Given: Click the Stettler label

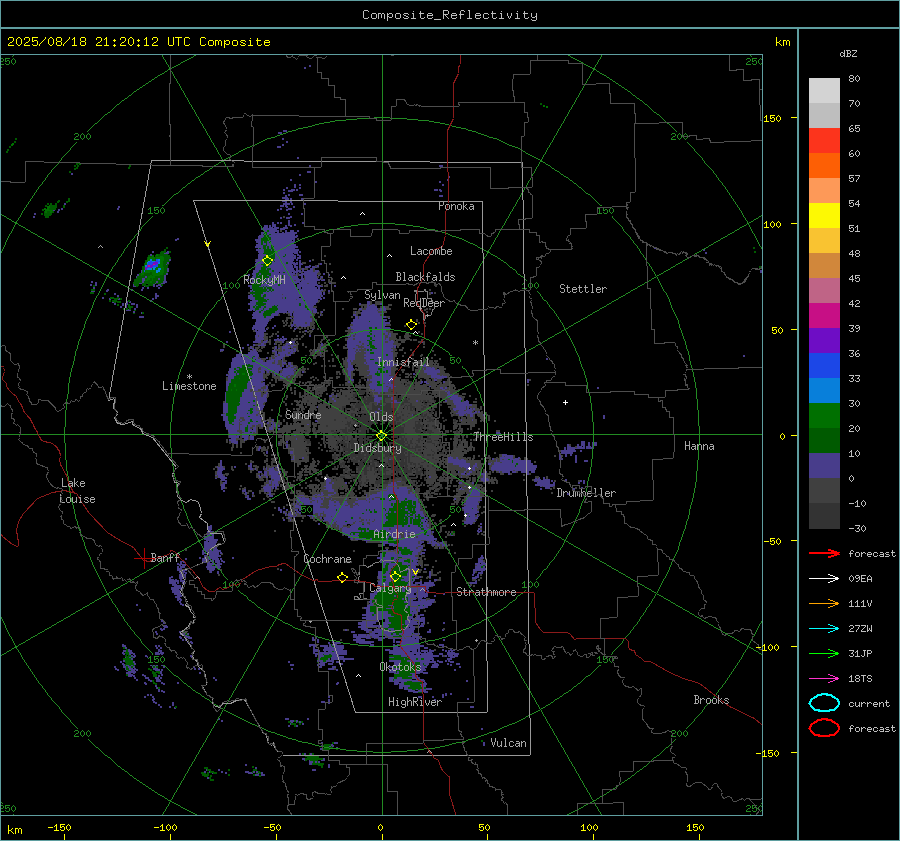Looking at the screenshot, I should 583,289.
